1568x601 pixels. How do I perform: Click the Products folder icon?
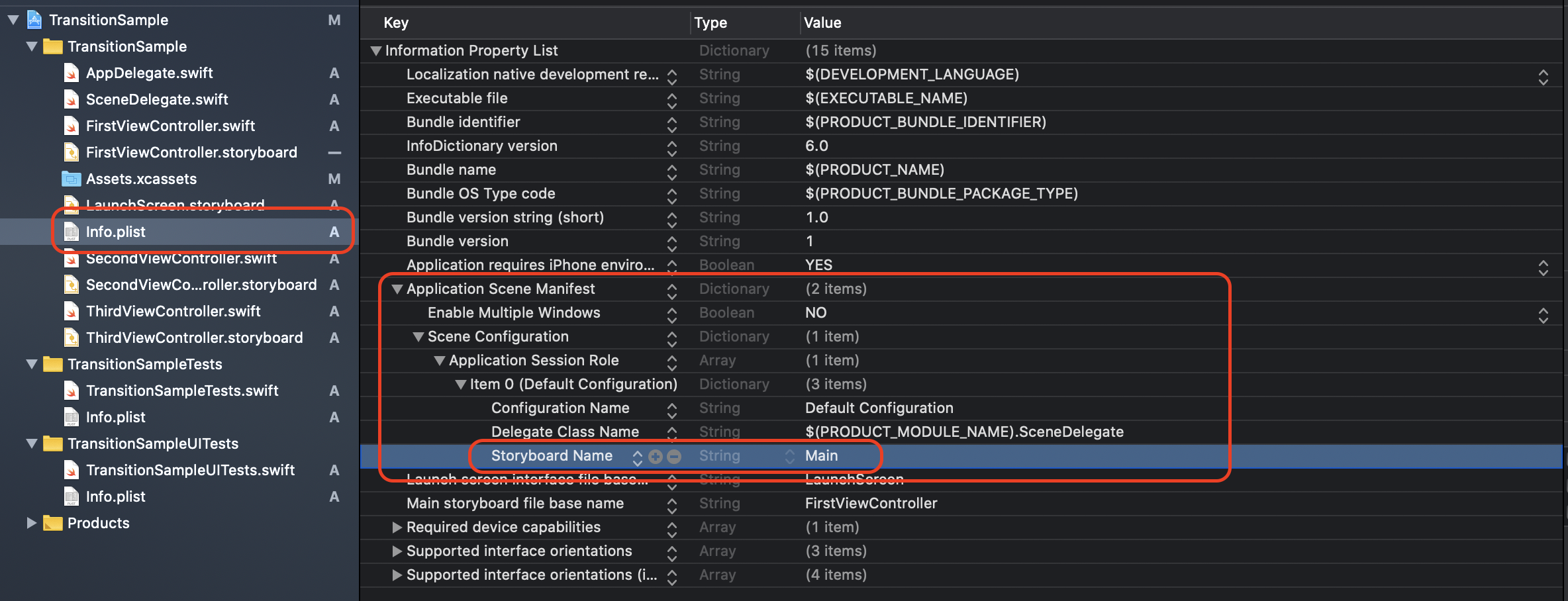[53, 523]
